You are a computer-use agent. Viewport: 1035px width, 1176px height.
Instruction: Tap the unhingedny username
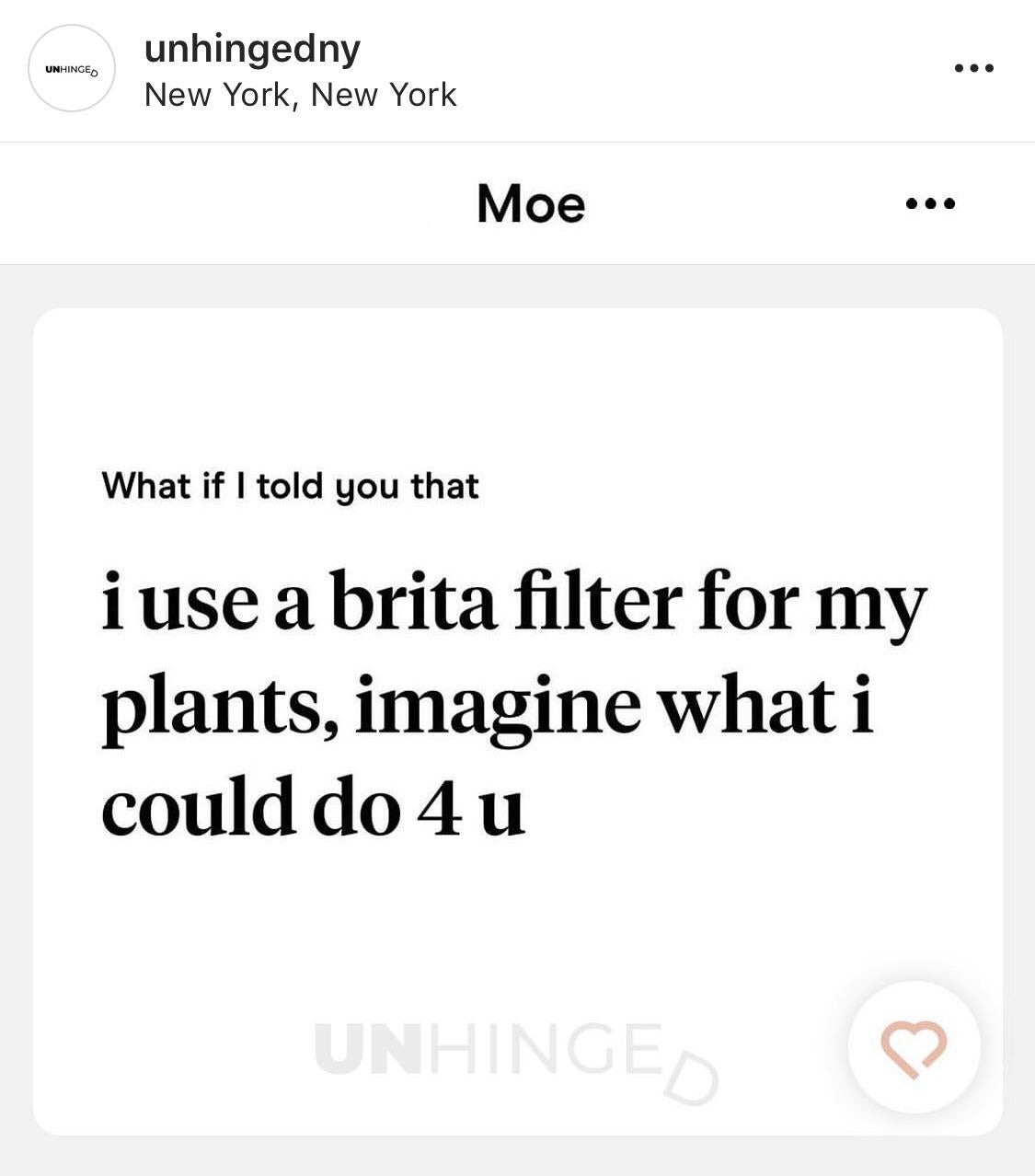(x=252, y=49)
